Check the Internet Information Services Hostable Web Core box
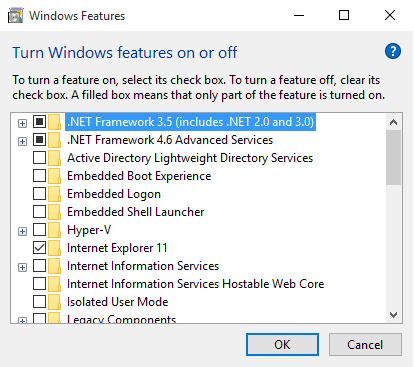This screenshot has height=367, width=414. tap(39, 284)
